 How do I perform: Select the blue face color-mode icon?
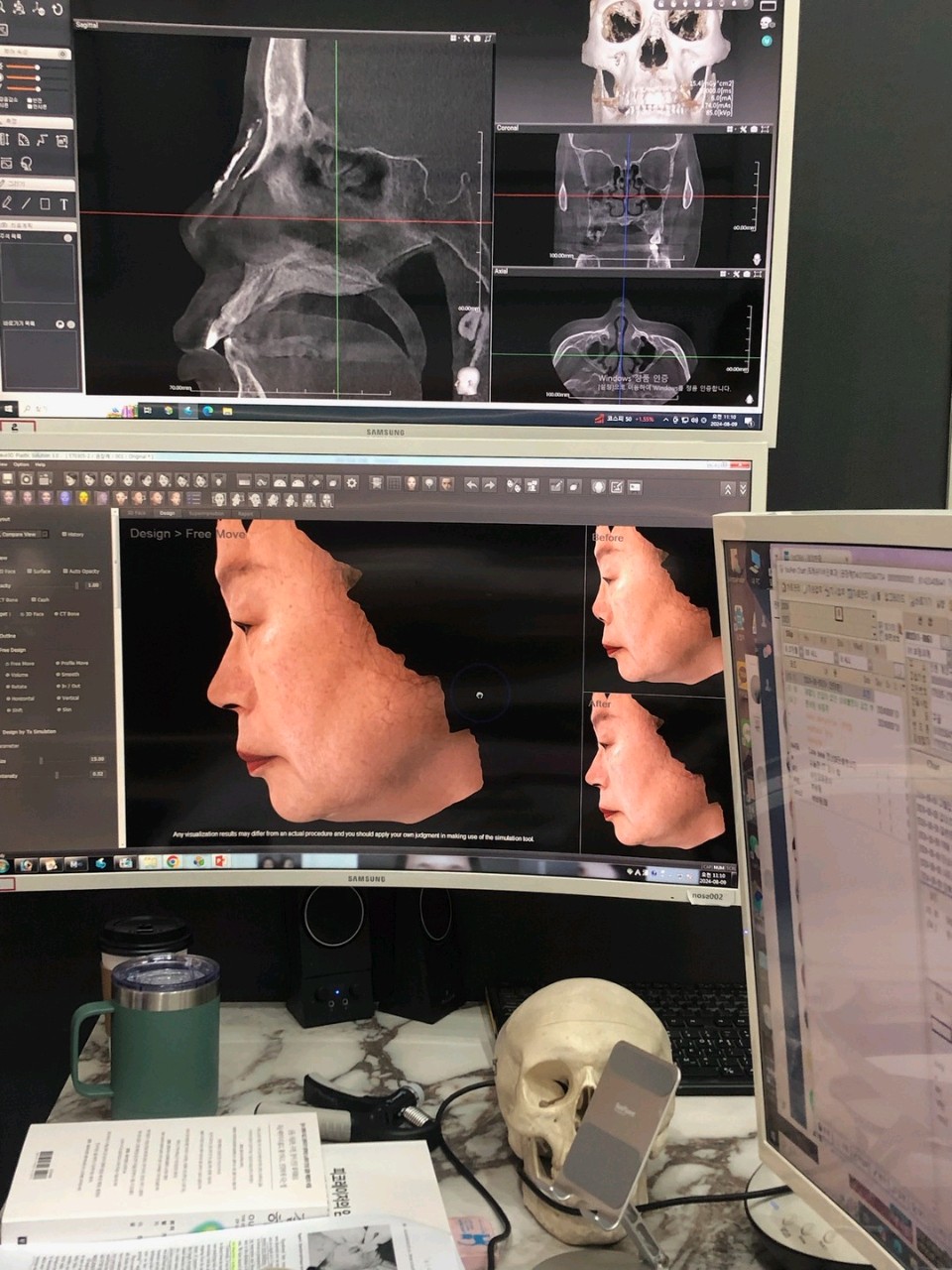(x=63, y=497)
